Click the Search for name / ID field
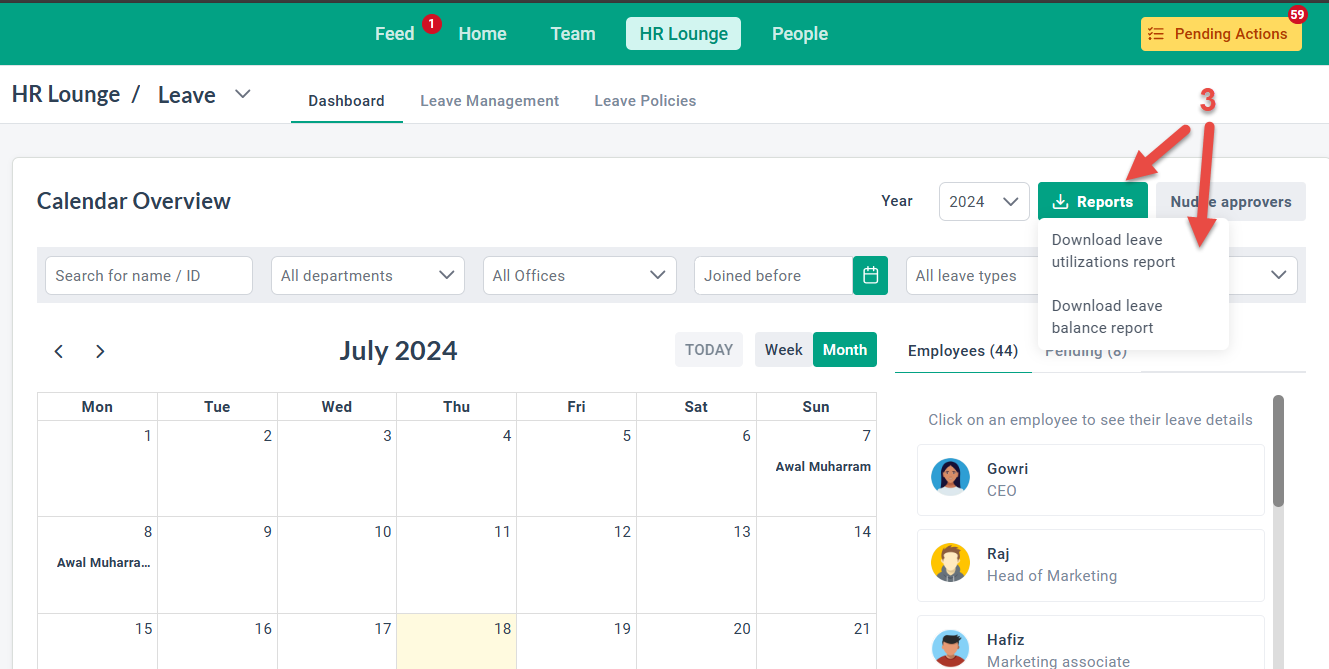Viewport: 1329px width, 669px height. [x=149, y=275]
